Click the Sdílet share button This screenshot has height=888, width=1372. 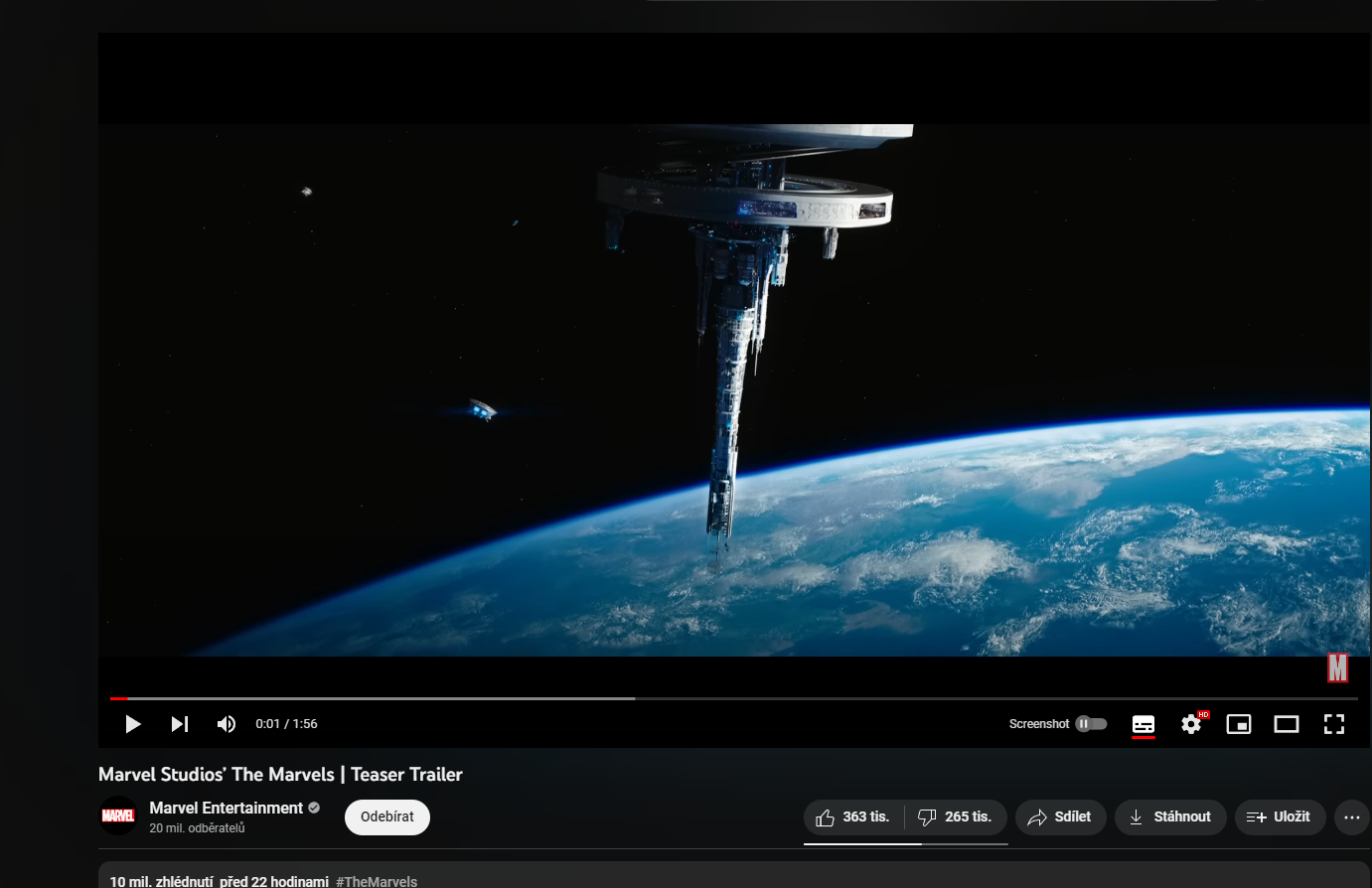(x=1060, y=817)
